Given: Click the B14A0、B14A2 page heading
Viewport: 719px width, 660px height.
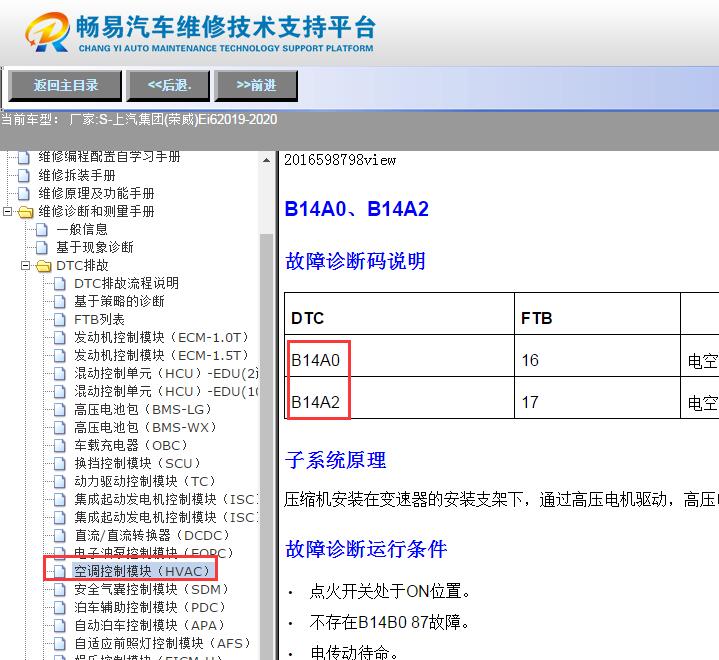Looking at the screenshot, I should point(357,209).
